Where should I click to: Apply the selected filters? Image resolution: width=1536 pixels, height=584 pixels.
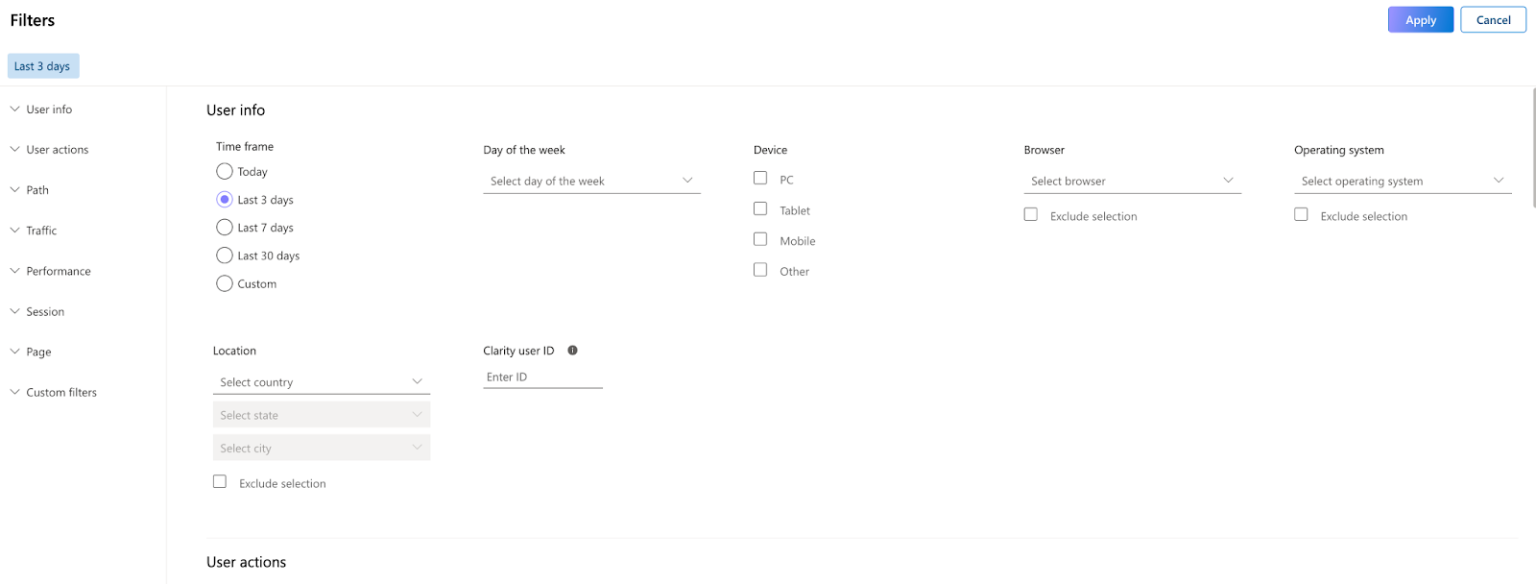[1420, 19]
